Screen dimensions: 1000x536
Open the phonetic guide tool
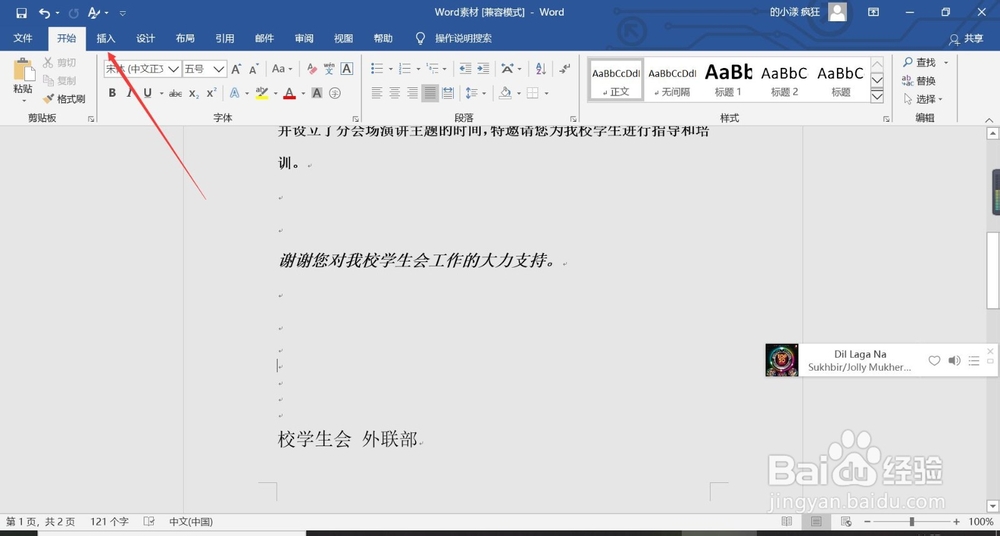[x=329, y=69]
